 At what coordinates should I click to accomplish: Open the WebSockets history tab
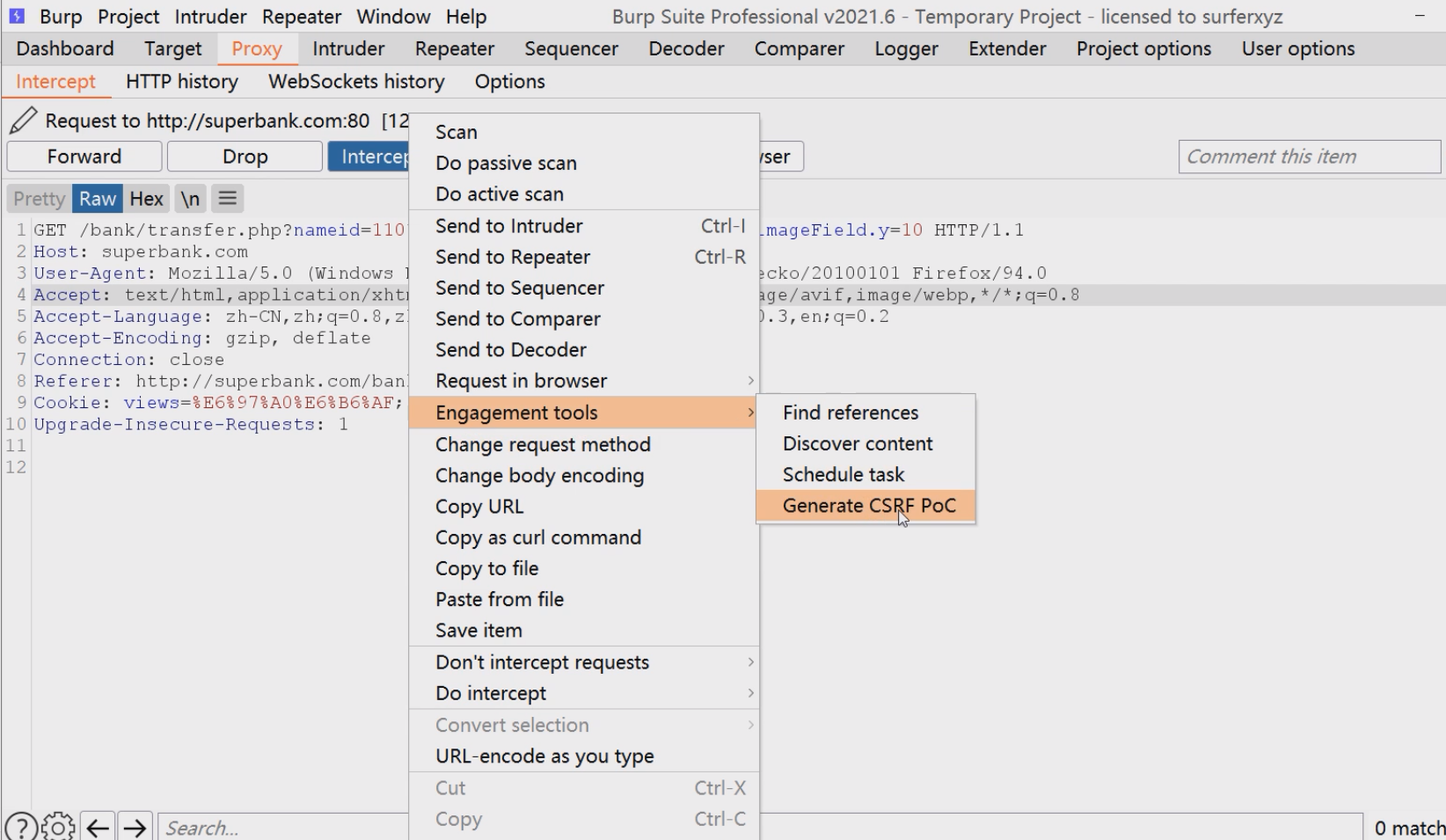point(356,82)
